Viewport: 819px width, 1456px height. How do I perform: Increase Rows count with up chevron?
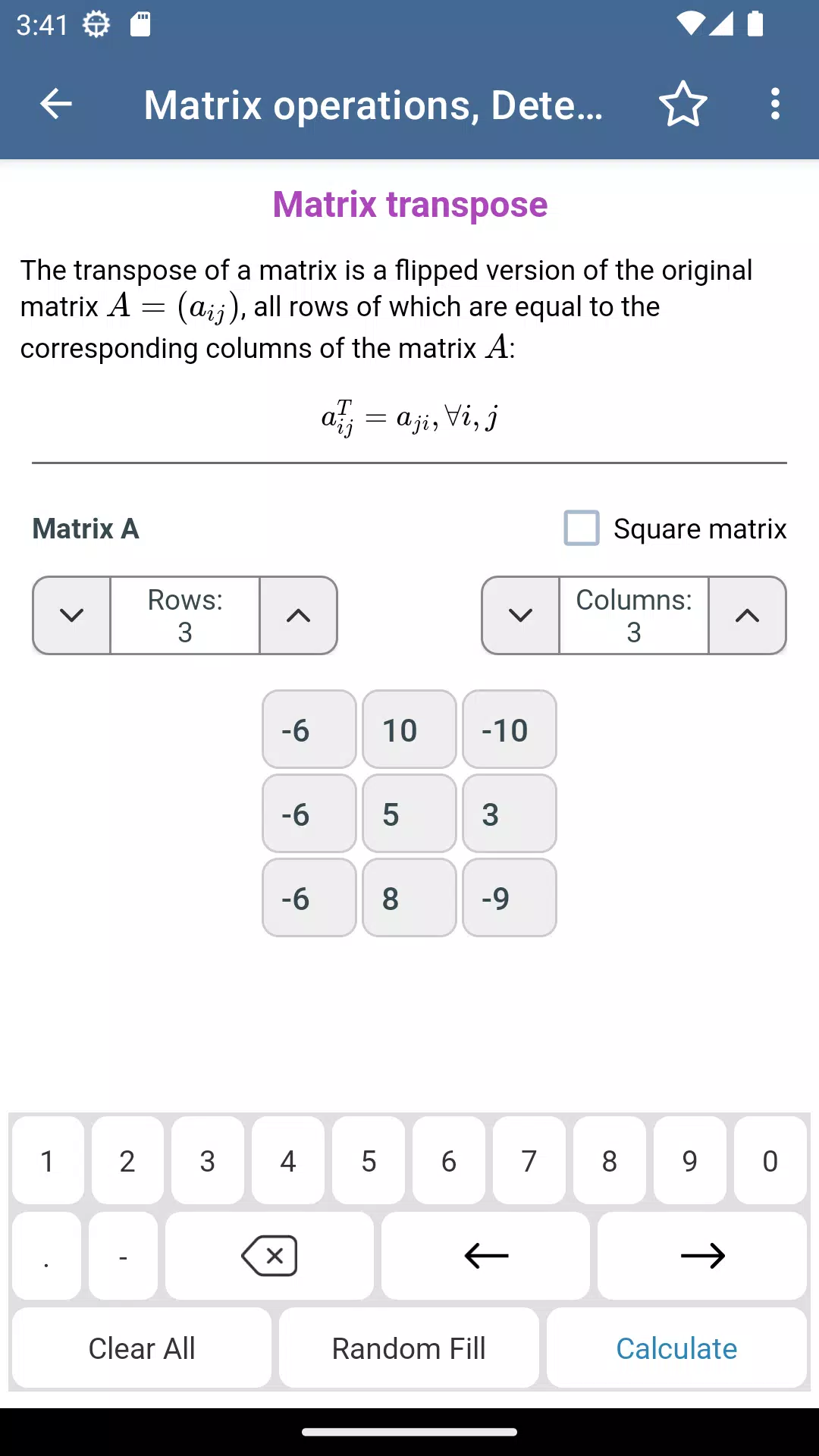click(x=298, y=615)
